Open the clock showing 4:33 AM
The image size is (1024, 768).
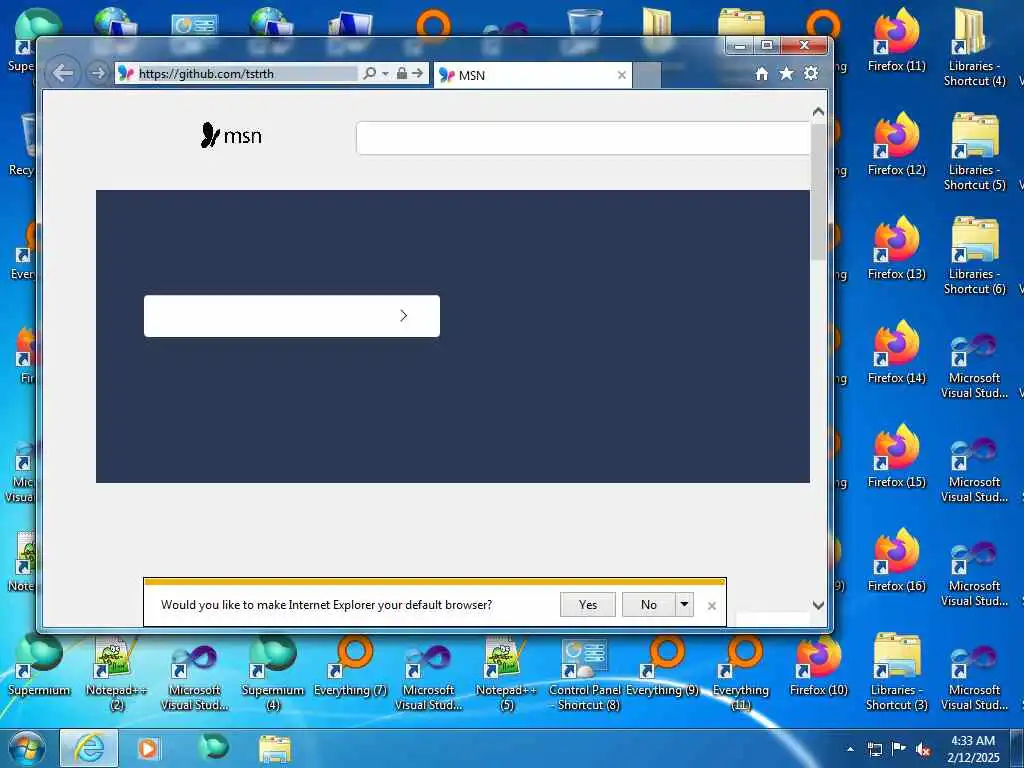(x=973, y=749)
